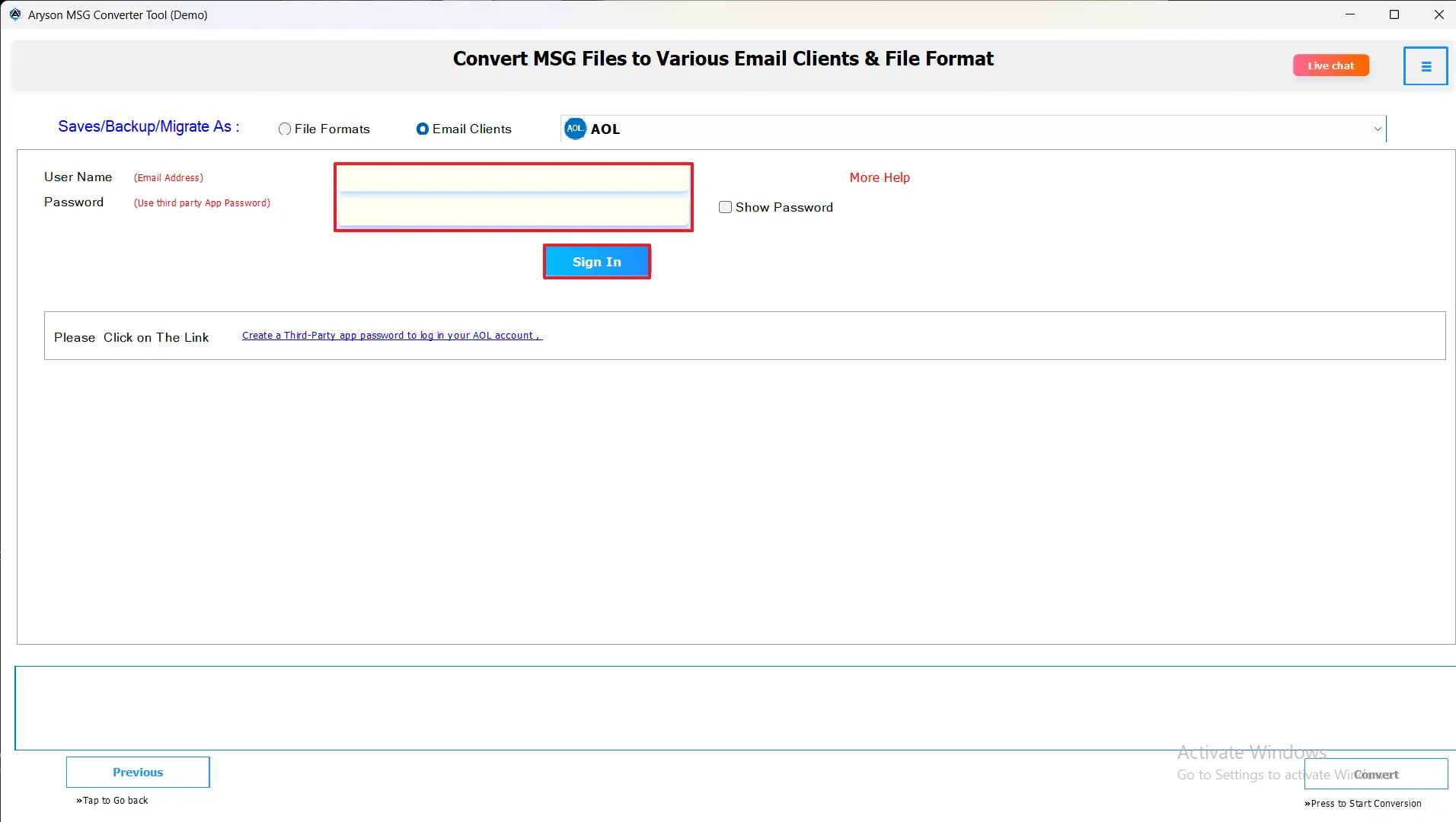
Task: Enable the Show Password checkbox
Action: coord(726,207)
